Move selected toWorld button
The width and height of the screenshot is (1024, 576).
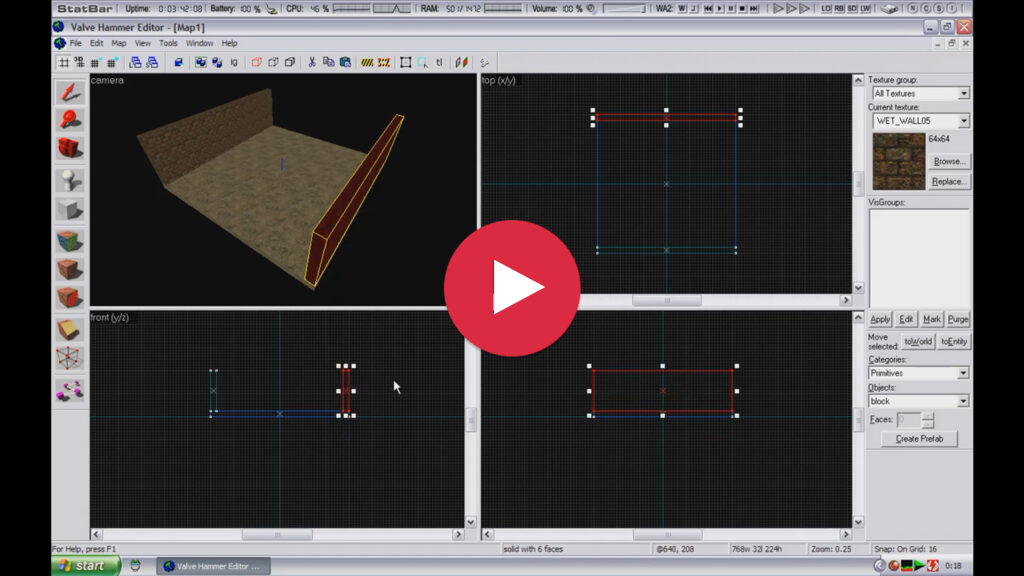pos(918,342)
